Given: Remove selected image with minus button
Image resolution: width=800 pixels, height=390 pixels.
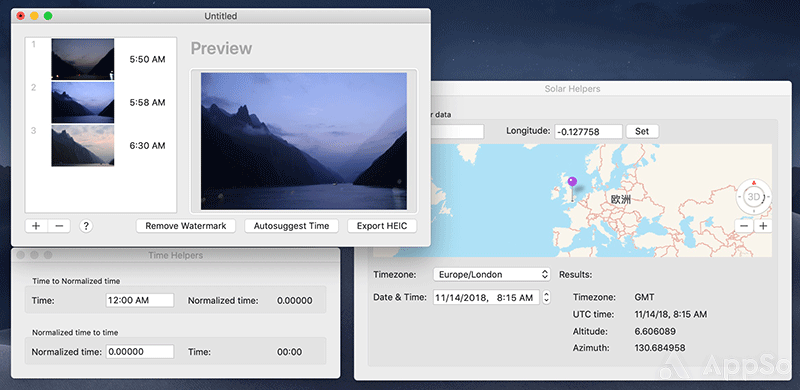Looking at the screenshot, I should point(59,226).
